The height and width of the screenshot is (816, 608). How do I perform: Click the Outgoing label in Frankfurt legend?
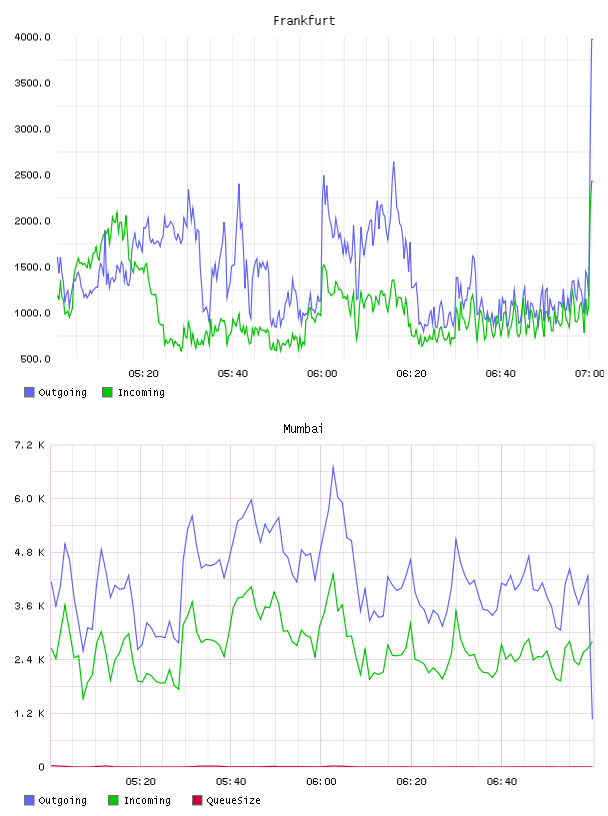coord(62,393)
